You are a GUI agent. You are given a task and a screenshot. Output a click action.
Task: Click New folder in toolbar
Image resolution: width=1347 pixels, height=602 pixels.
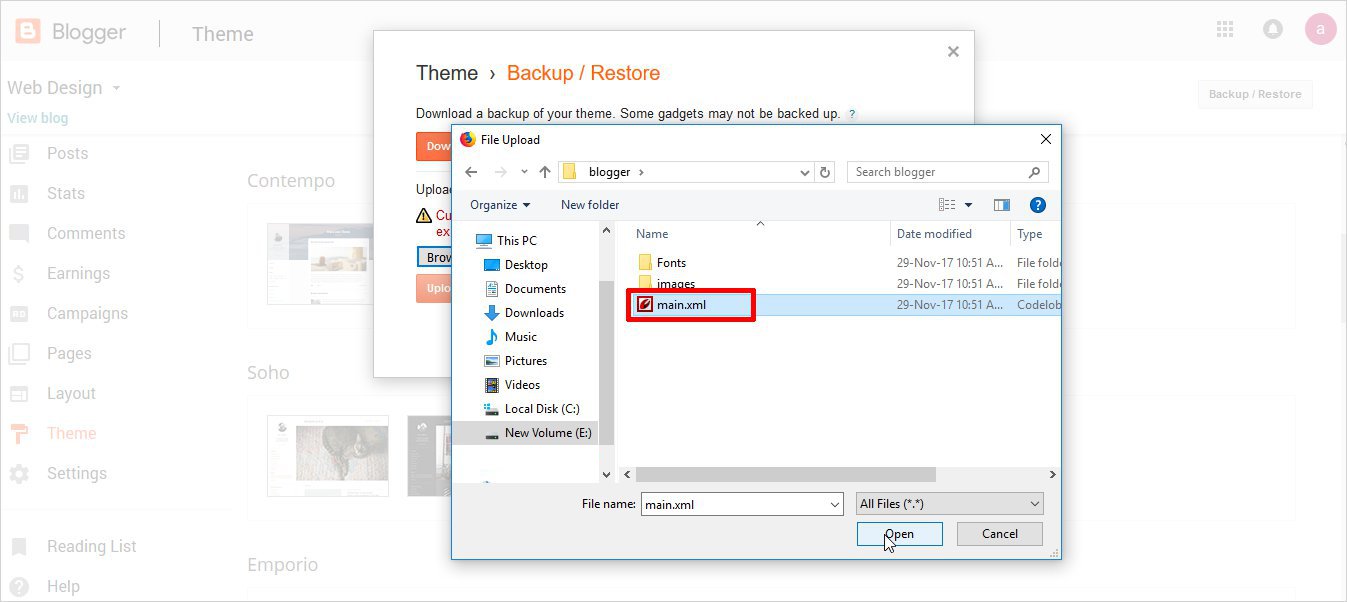590,205
